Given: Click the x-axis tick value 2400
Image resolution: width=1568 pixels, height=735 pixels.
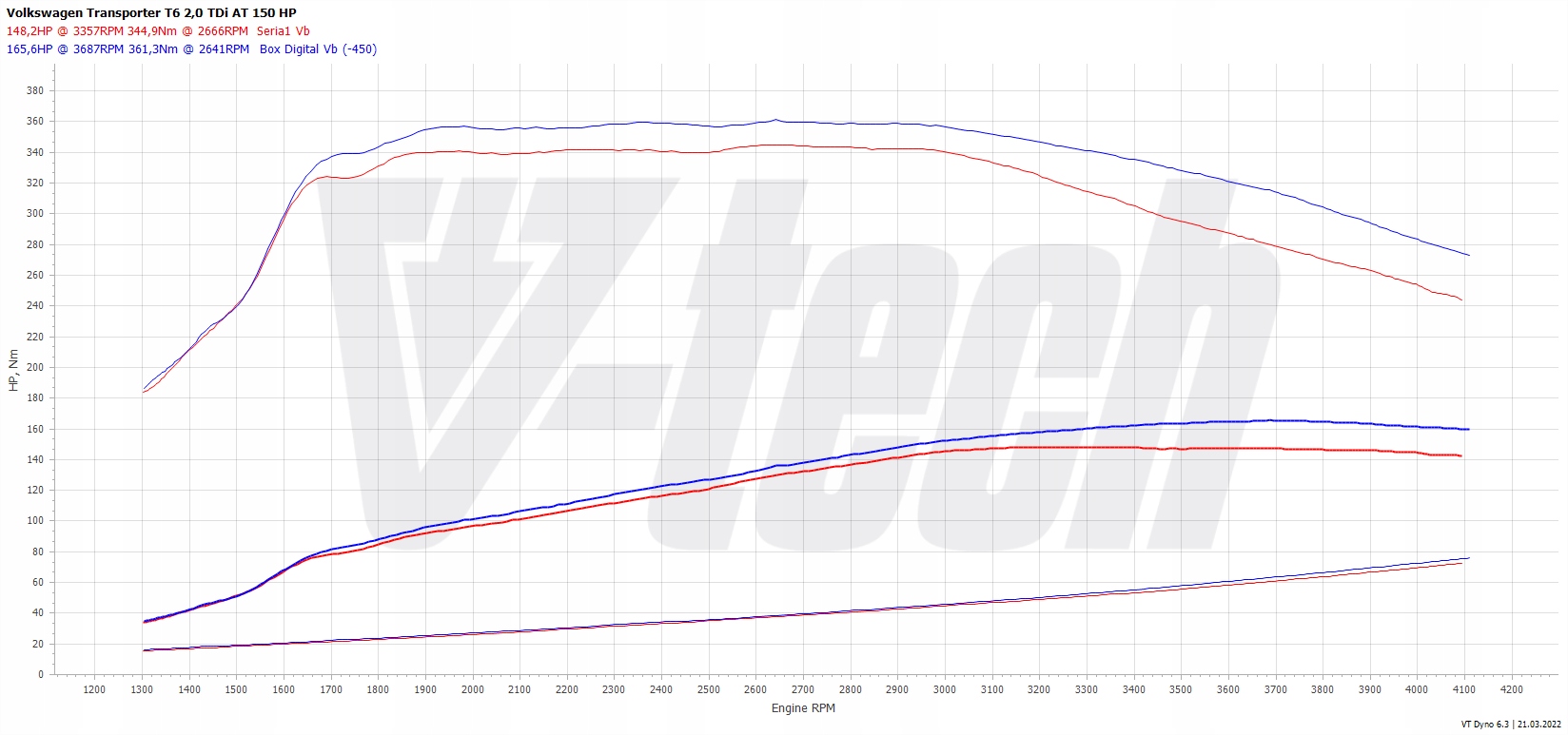Looking at the screenshot, I should tap(661, 690).
